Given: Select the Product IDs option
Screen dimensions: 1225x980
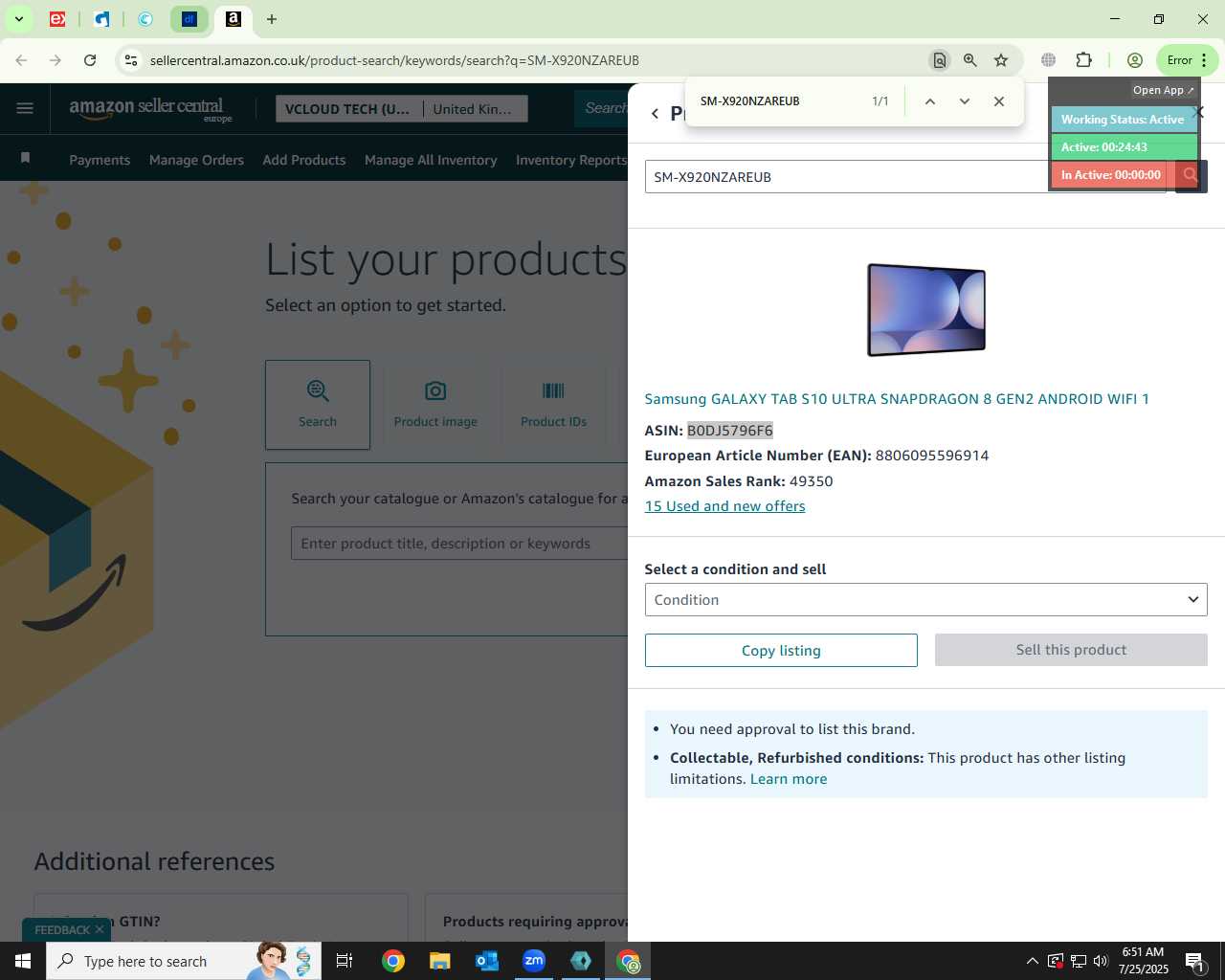Looking at the screenshot, I should pyautogui.click(x=553, y=405).
